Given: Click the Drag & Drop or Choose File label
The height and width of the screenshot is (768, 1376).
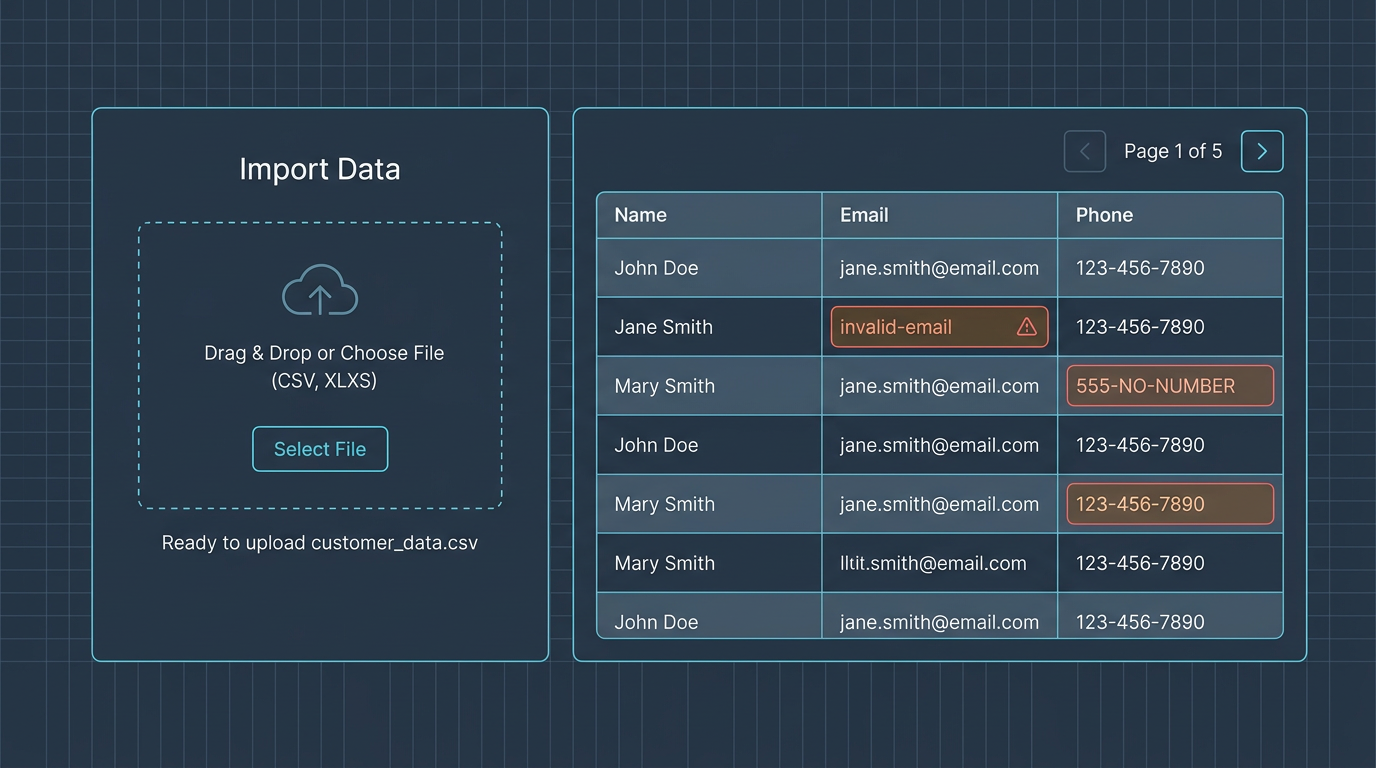Looking at the screenshot, I should click(323, 352).
